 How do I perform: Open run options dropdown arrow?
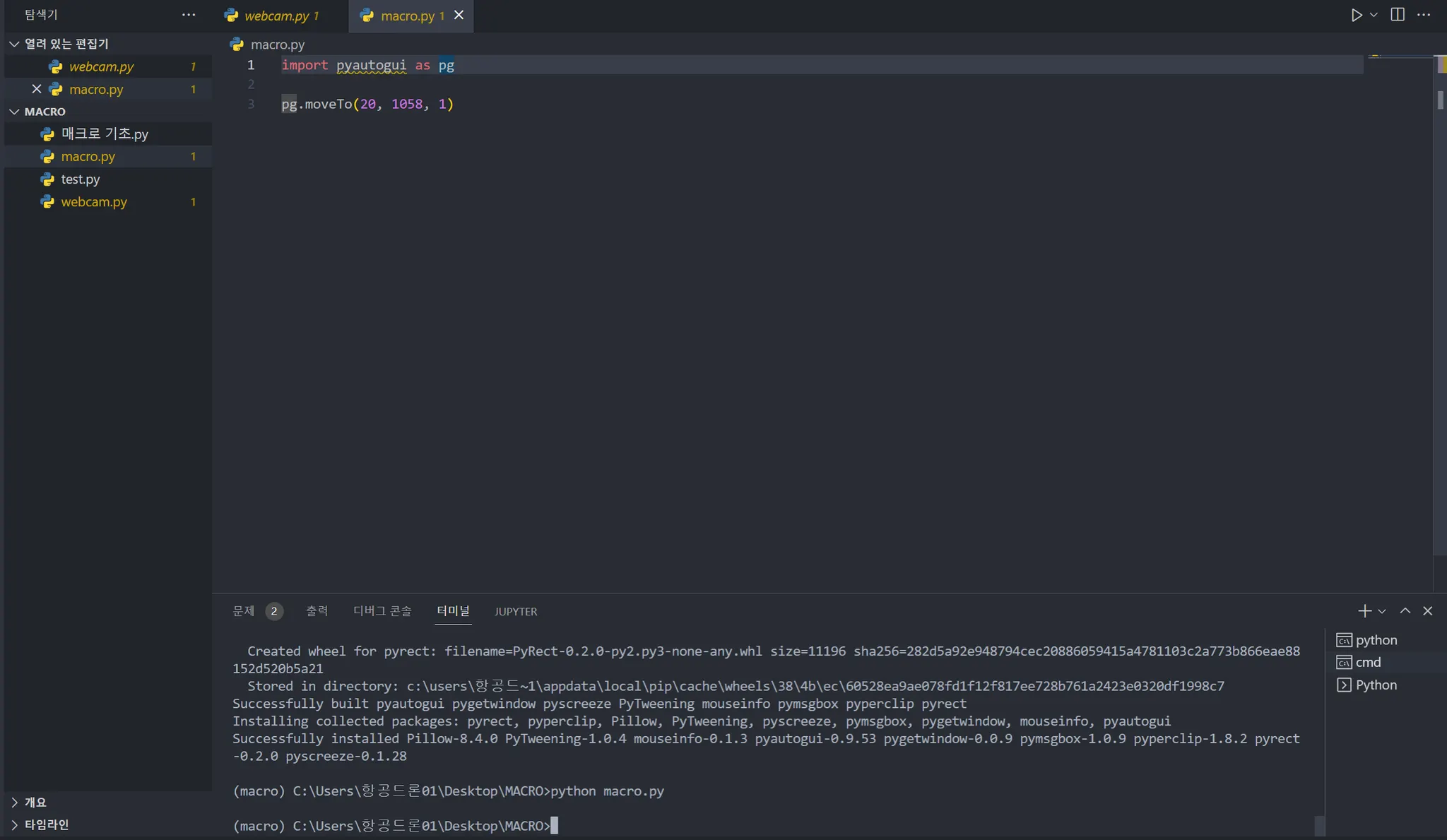pos(1374,15)
